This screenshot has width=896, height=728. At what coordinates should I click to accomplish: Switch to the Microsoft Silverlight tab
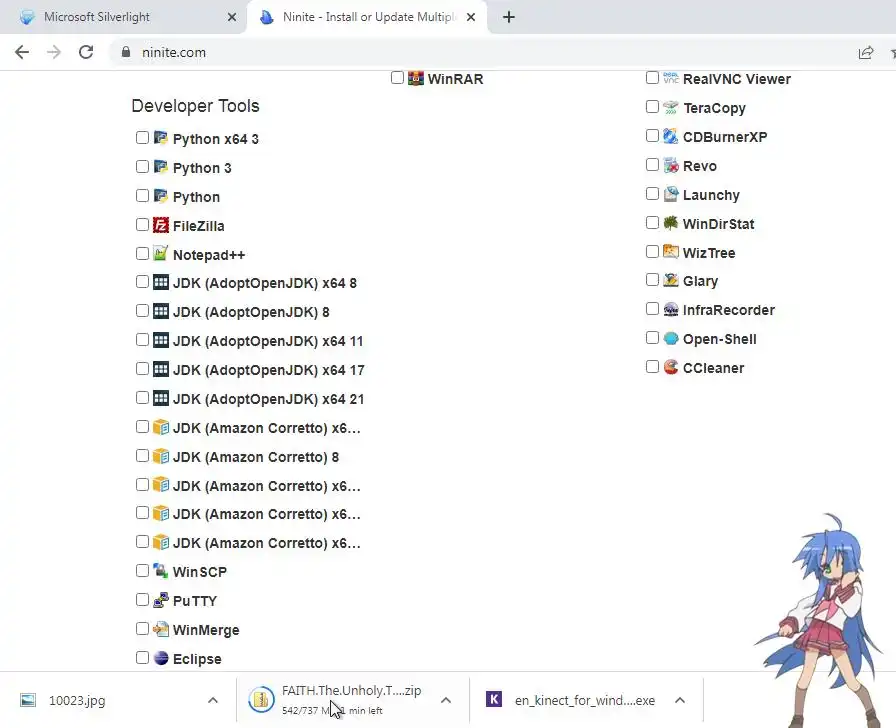122,17
